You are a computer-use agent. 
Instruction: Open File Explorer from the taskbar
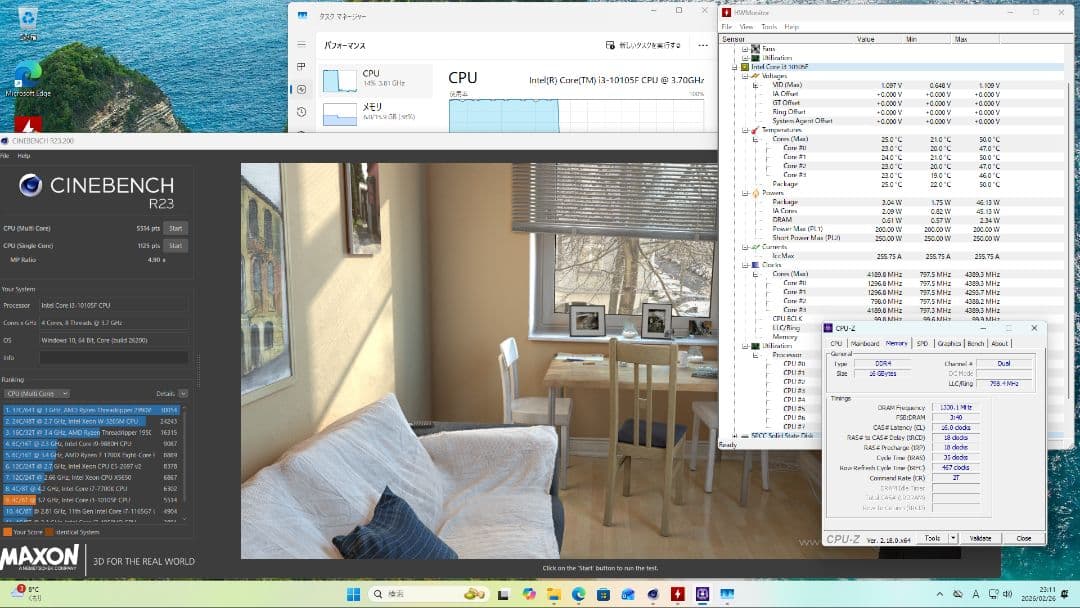click(553, 594)
